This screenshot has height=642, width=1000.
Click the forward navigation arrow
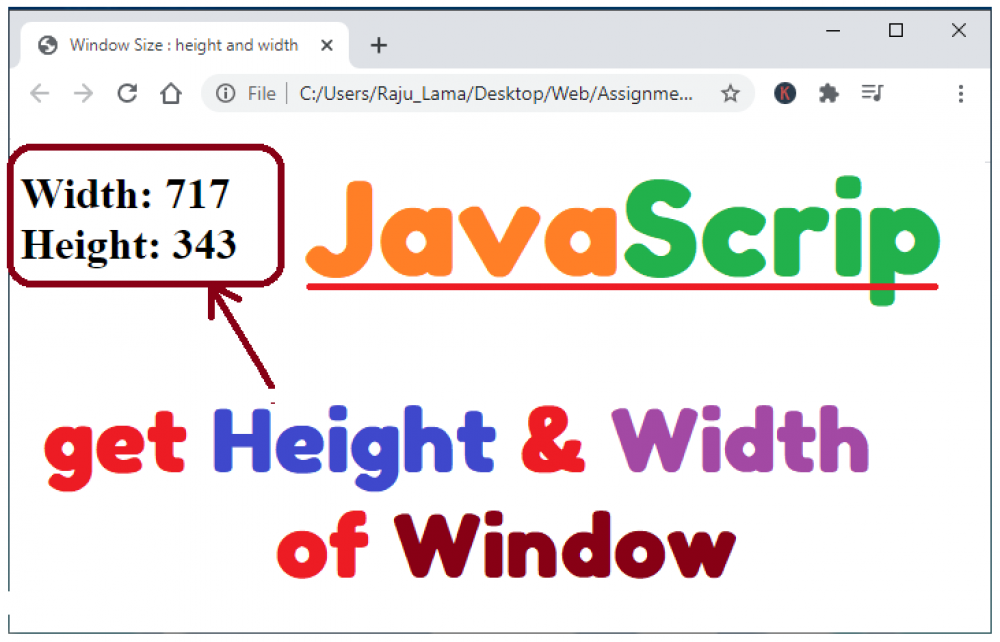pyautogui.click(x=83, y=94)
